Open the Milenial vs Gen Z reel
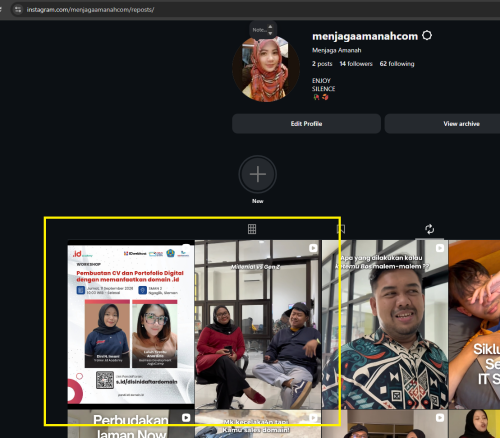 tap(258, 324)
